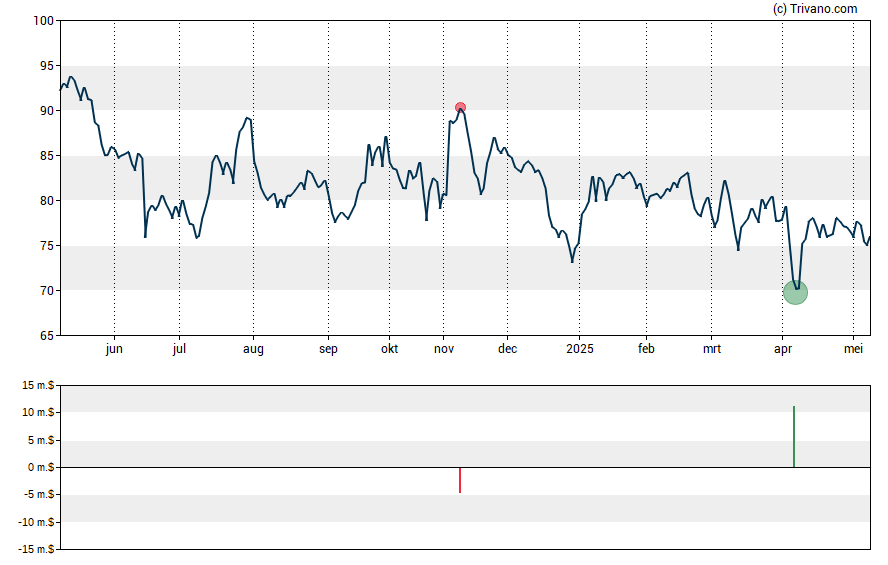
Task: Click the '5 m.$' axis label
Action: pyautogui.click(x=41, y=440)
